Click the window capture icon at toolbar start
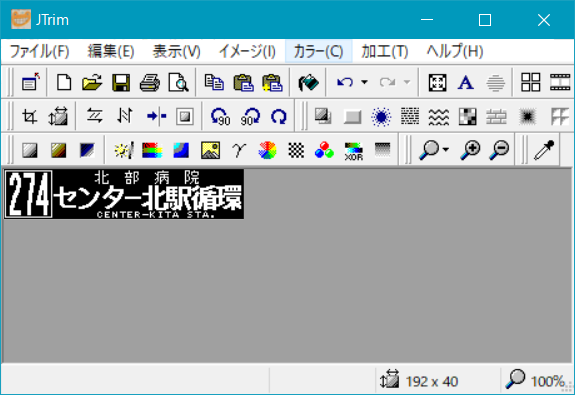The width and height of the screenshot is (575, 395). [x=30, y=82]
